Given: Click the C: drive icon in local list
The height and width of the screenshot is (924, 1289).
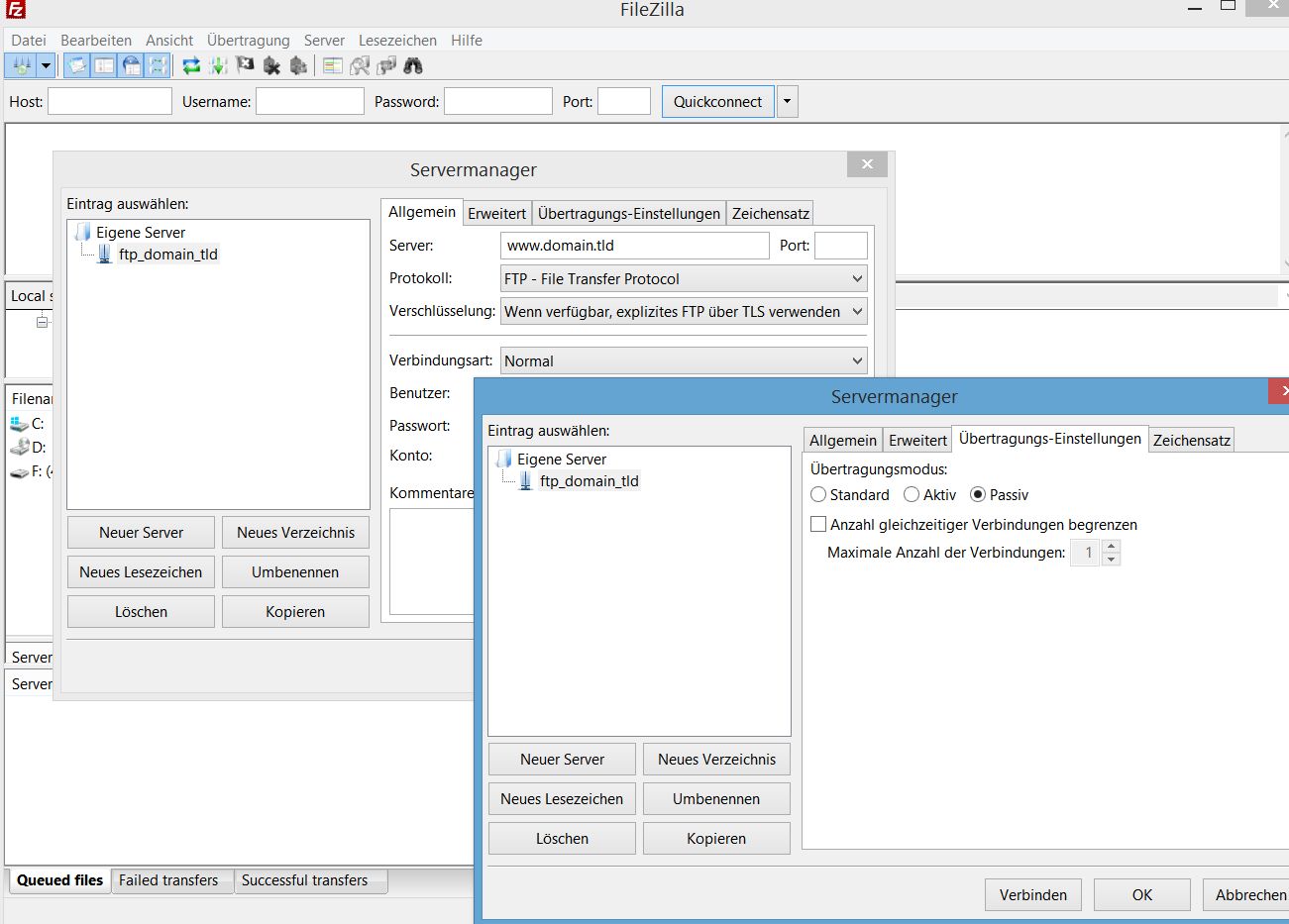Looking at the screenshot, I should click(x=19, y=424).
